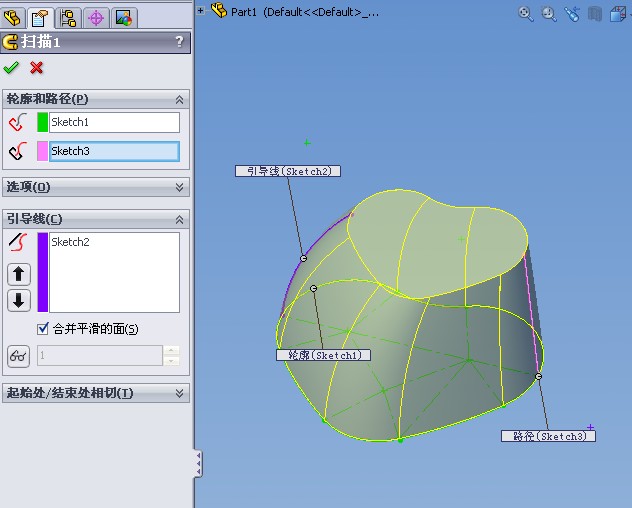632x508 pixels.
Task: Confirm sweep with green checkmark
Action: (x=11, y=67)
